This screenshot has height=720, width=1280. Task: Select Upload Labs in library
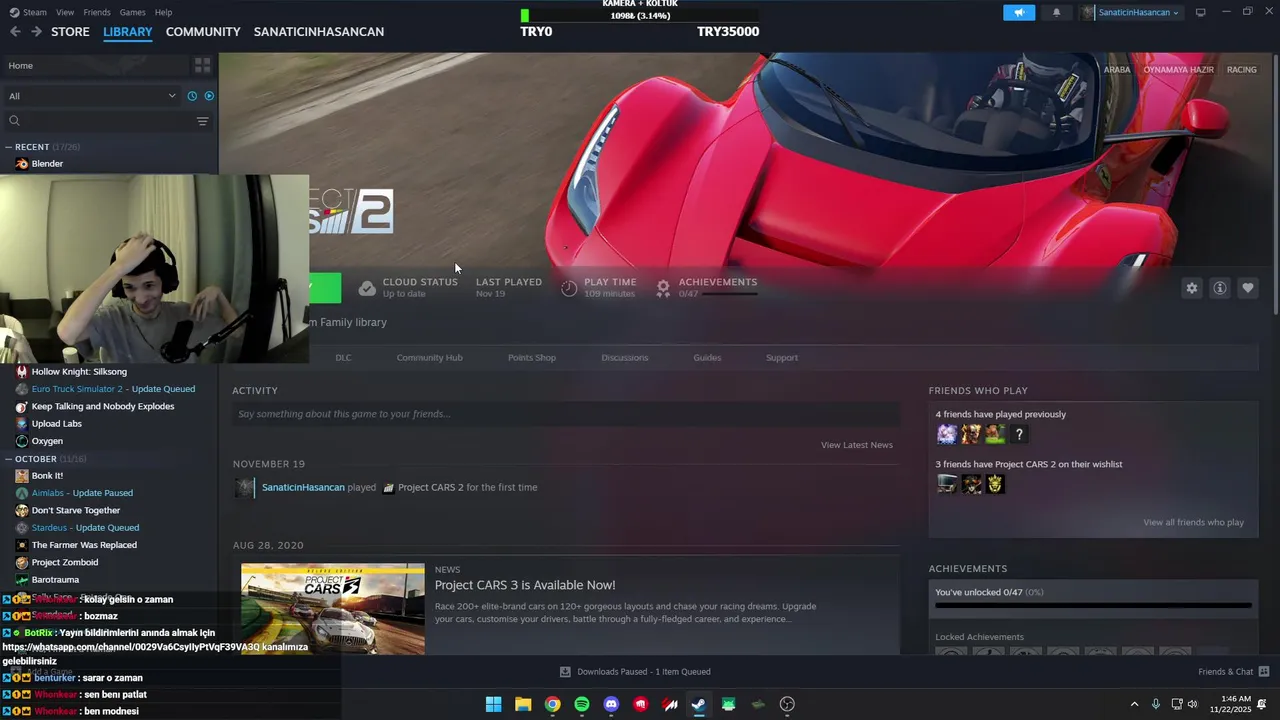(x=57, y=424)
